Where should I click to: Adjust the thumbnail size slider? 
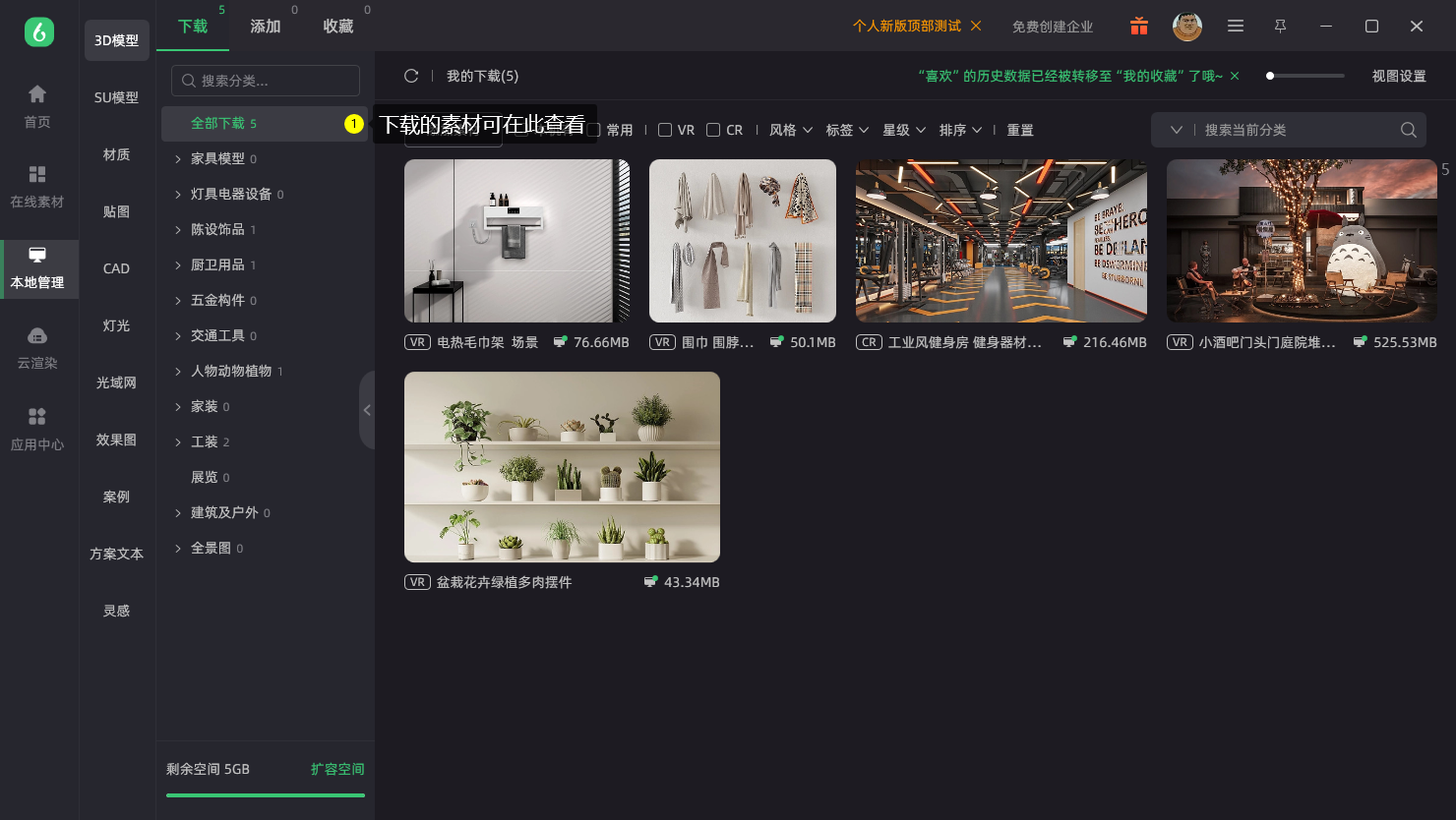coord(1304,76)
